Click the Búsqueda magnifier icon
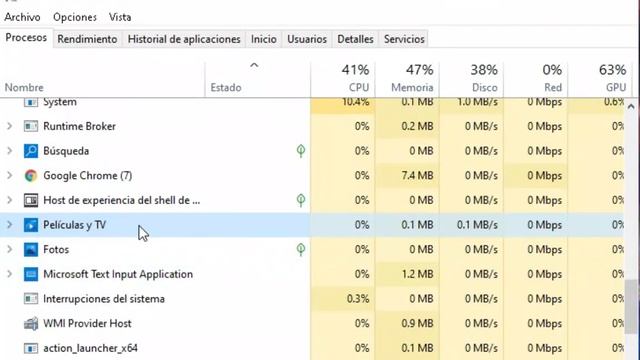640x360 pixels. pos(31,151)
